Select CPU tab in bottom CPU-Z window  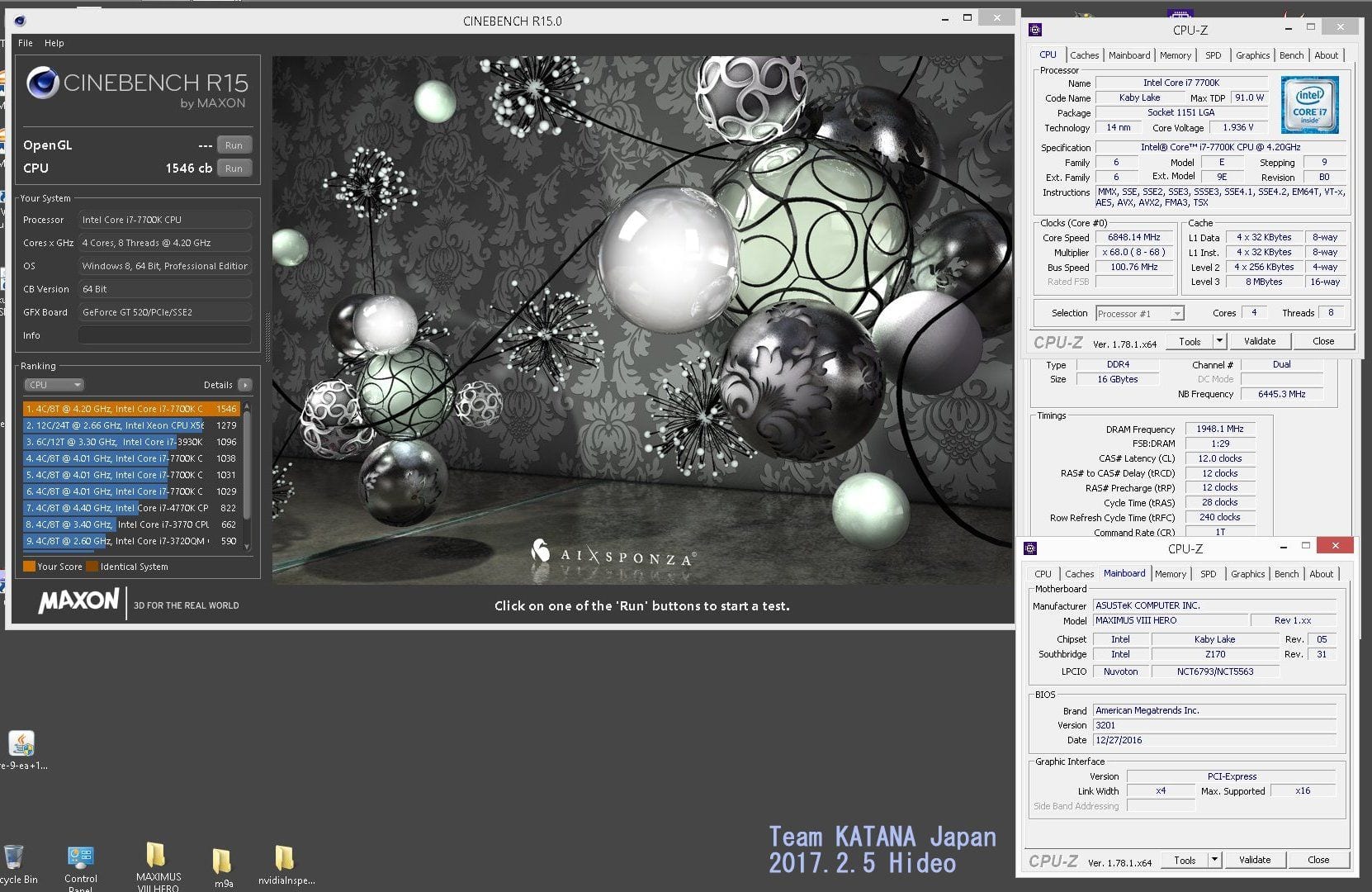[x=1043, y=574]
